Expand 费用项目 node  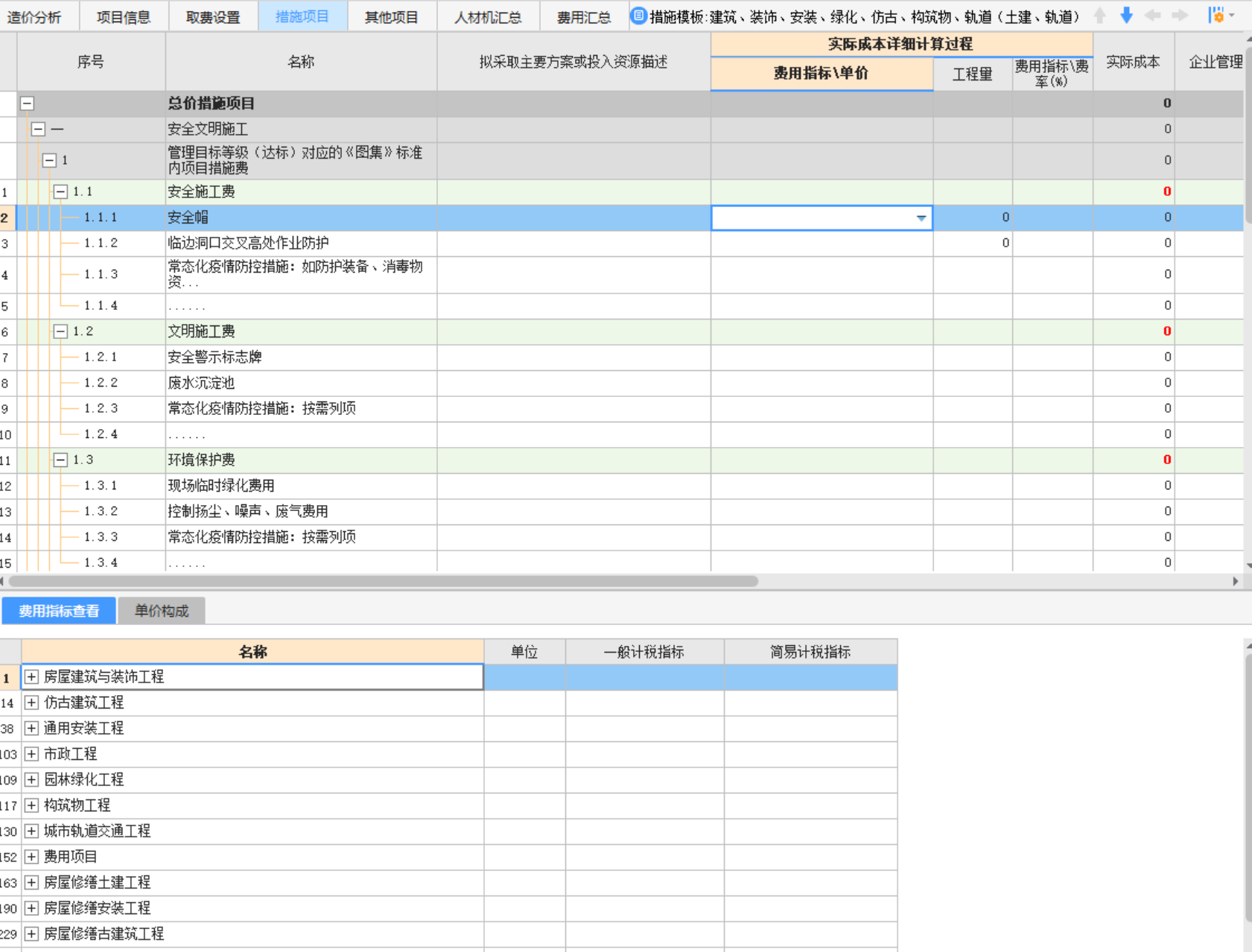(31, 857)
